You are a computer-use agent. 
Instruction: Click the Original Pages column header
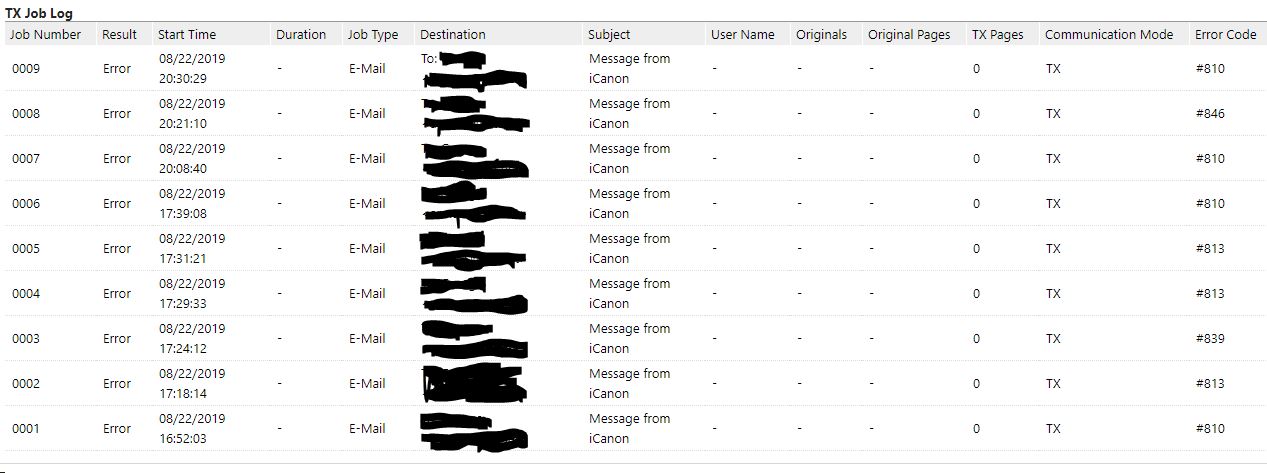909,34
